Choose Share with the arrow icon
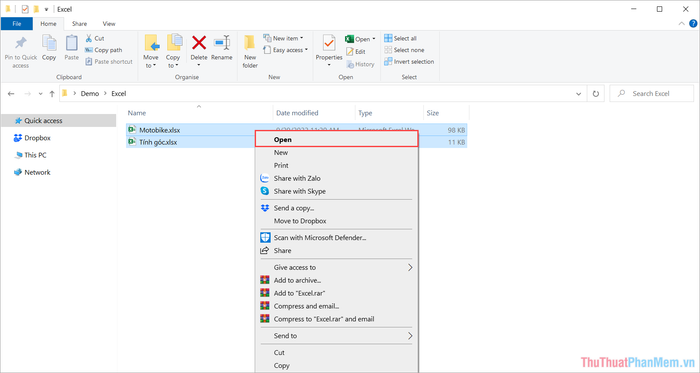700x373 pixels. coord(337,251)
